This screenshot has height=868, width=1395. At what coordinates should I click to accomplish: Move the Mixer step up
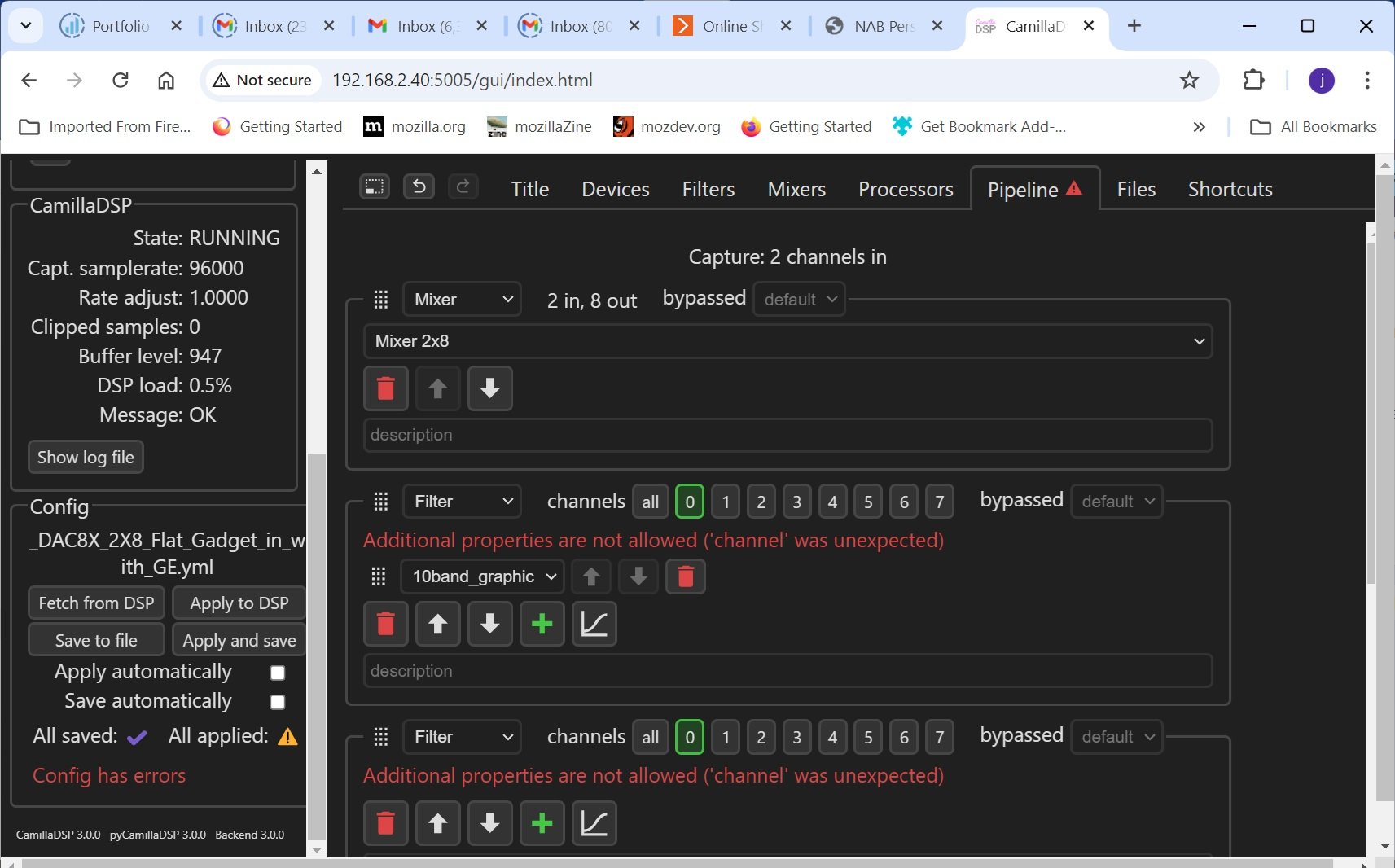coord(438,388)
